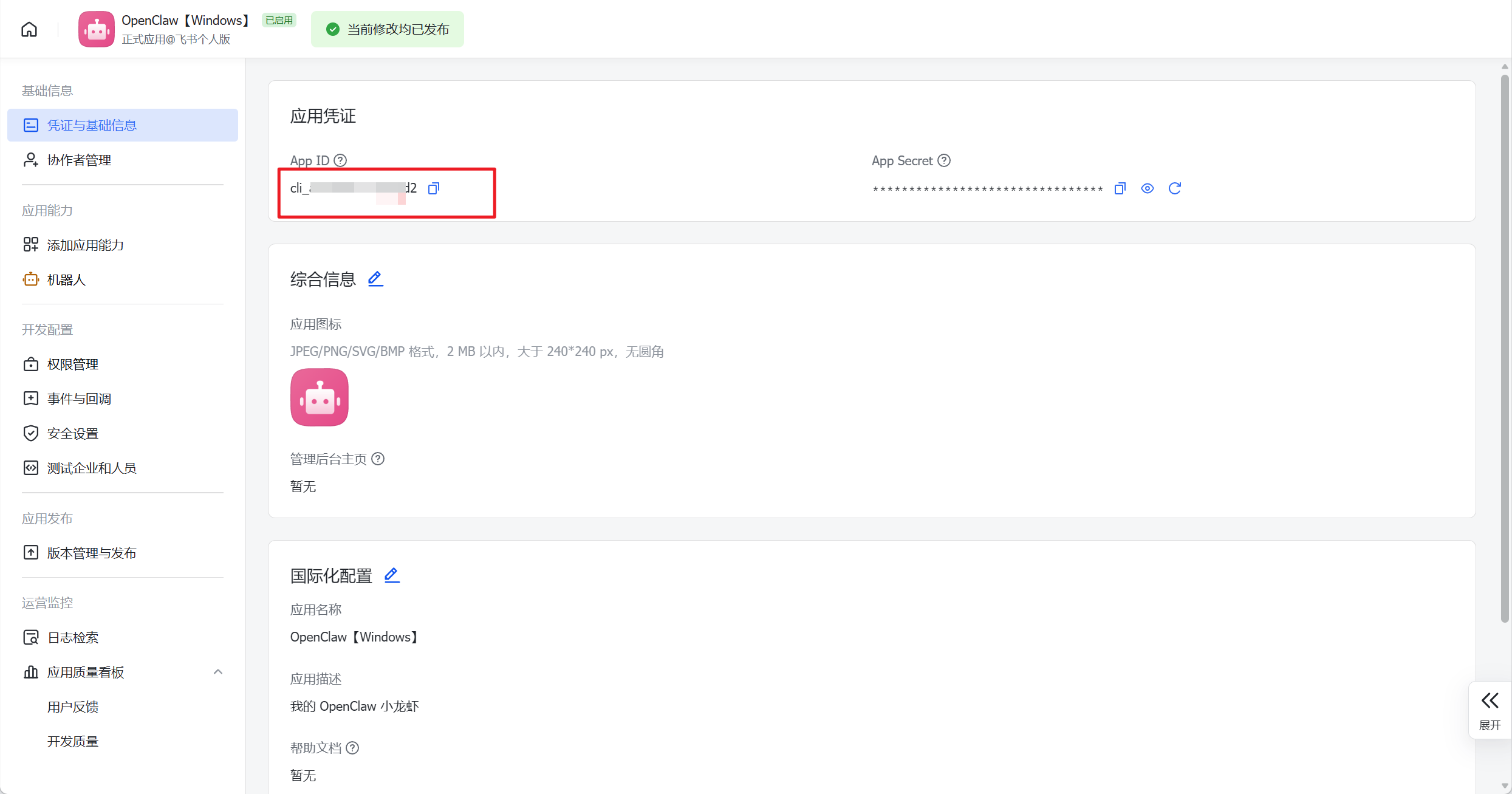
Task: Copy the App Secret
Action: 1120,188
